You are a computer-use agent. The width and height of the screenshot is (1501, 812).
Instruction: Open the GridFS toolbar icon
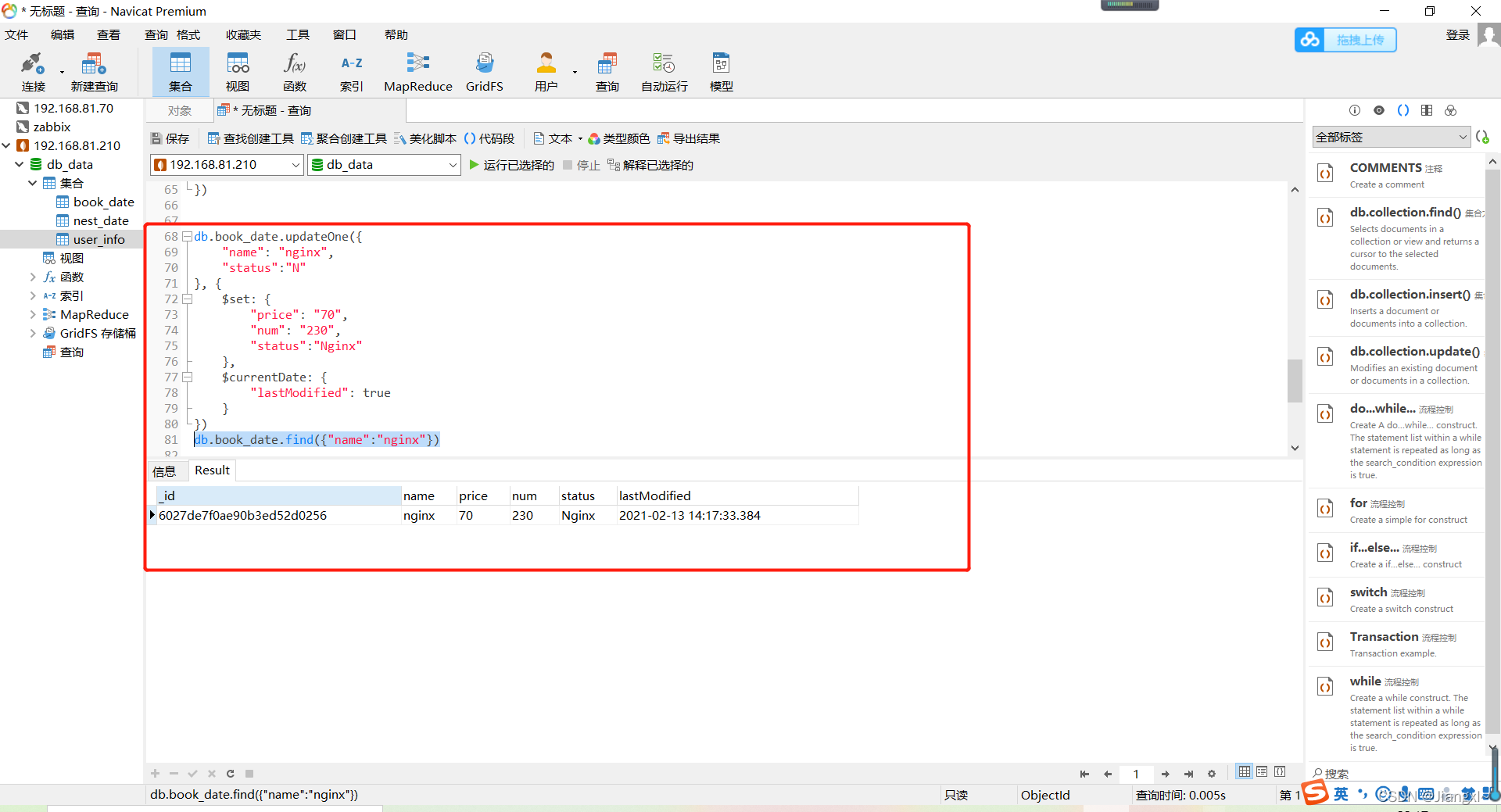pyautogui.click(x=485, y=72)
